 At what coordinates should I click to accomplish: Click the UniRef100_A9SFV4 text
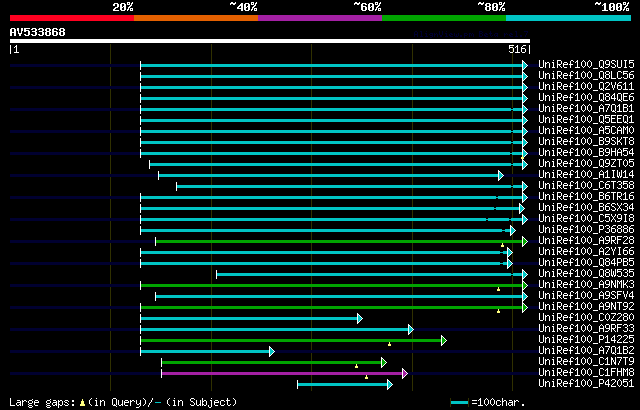pyautogui.click(x=586, y=296)
